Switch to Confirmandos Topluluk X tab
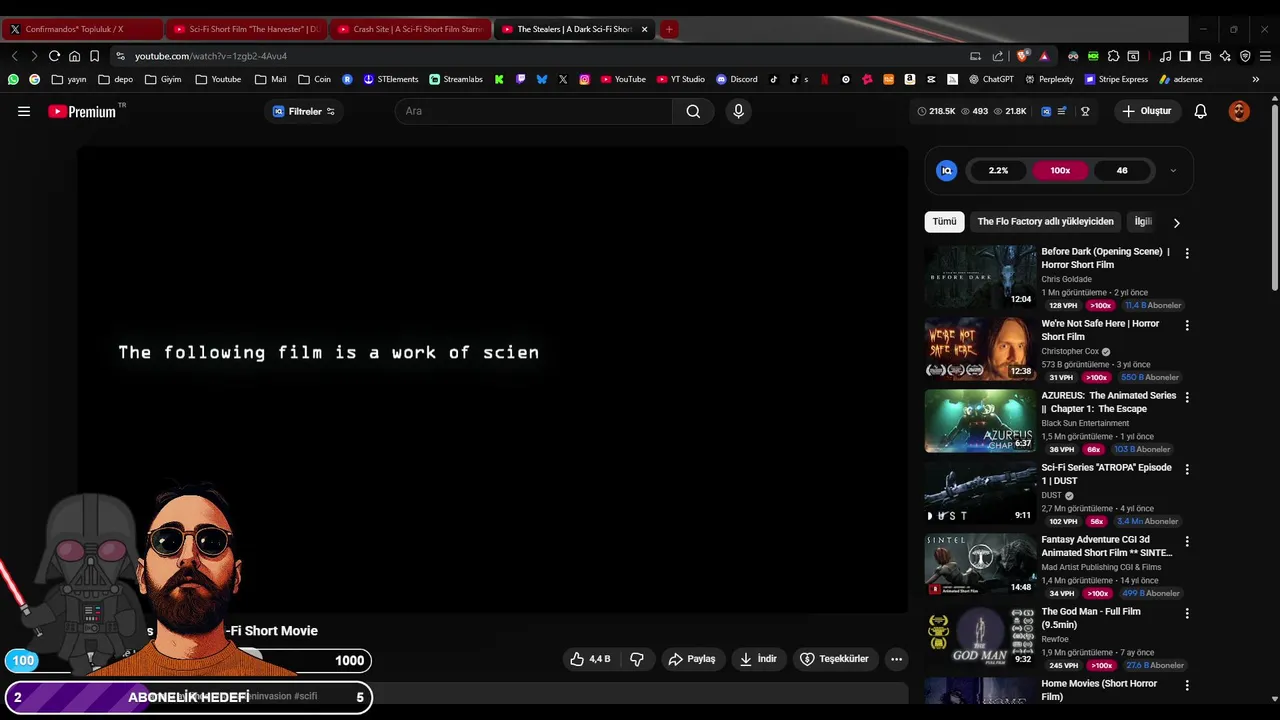Screen dimensions: 1280x720 click(x=80, y=29)
